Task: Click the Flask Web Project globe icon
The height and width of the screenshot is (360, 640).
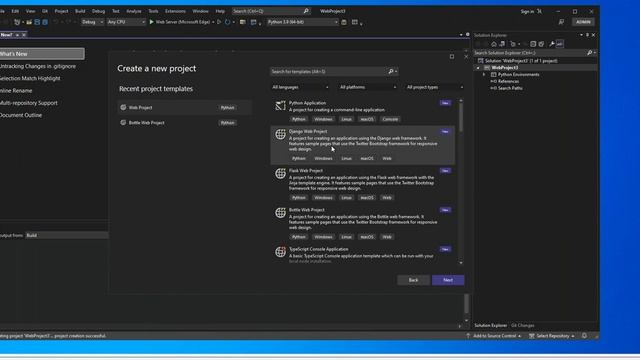Action: click(280, 173)
